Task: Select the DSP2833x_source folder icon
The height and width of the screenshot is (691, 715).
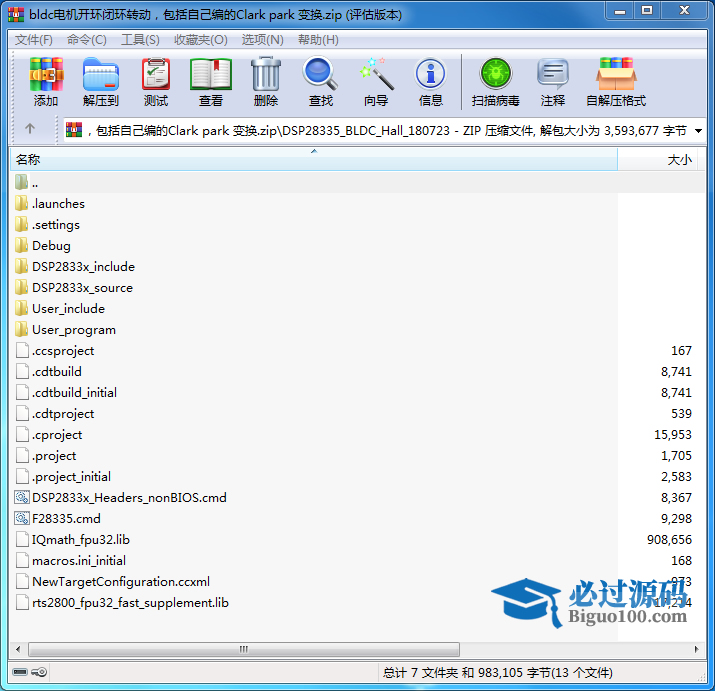Action: 21,287
